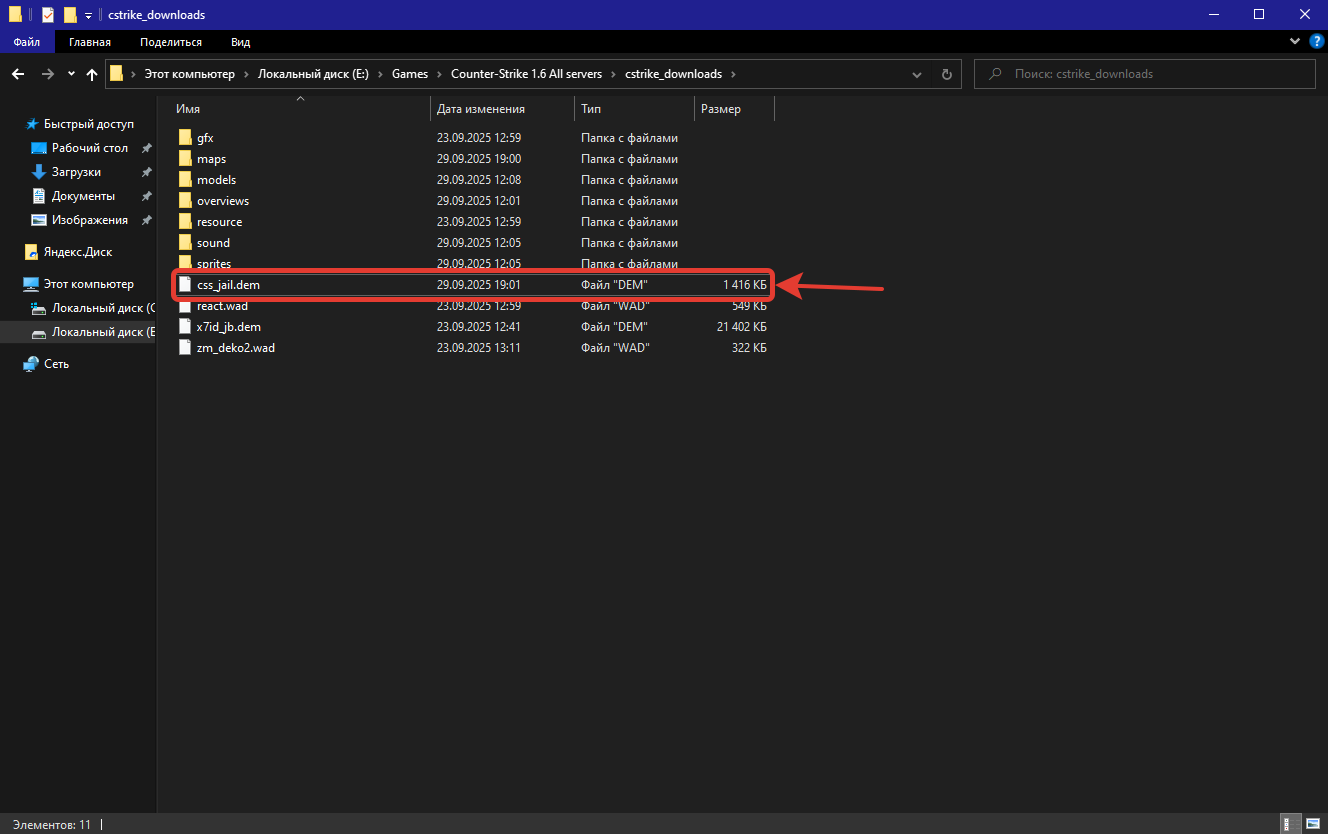Unpin Загрузки from Quick access
Screen dimensions: 1328x834
146,172
